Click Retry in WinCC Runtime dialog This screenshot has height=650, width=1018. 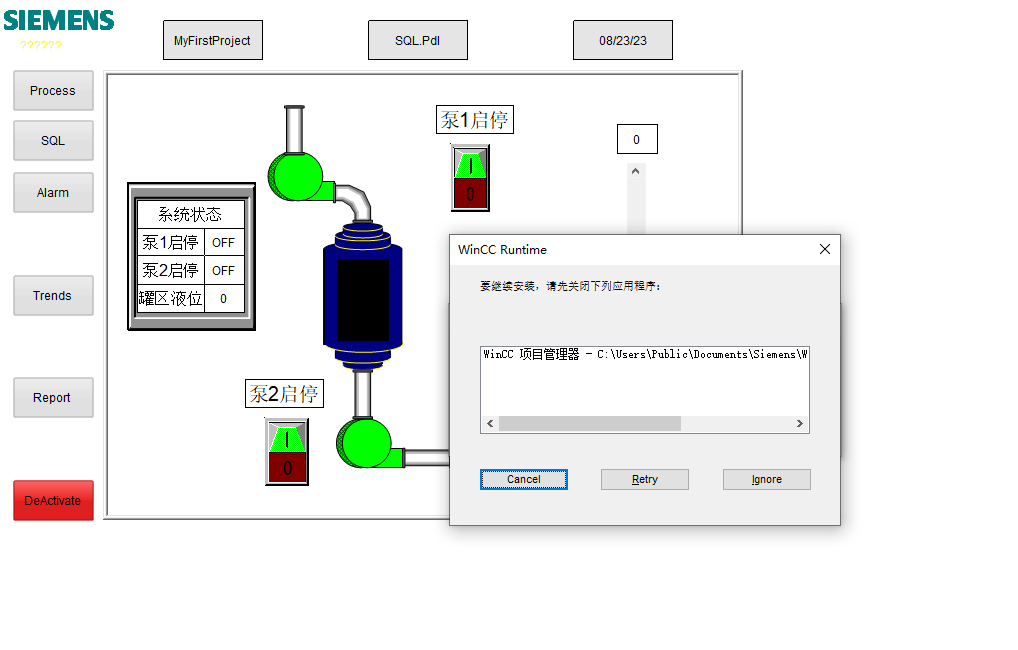click(x=644, y=480)
